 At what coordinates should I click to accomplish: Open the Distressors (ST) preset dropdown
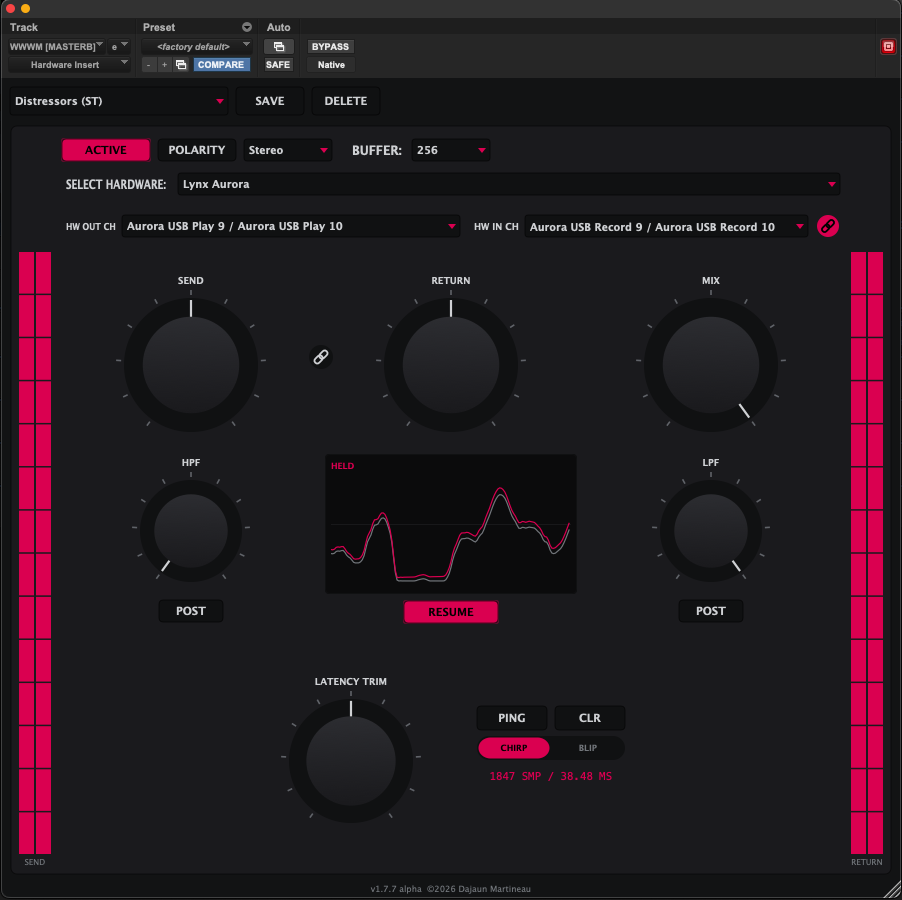[119, 101]
